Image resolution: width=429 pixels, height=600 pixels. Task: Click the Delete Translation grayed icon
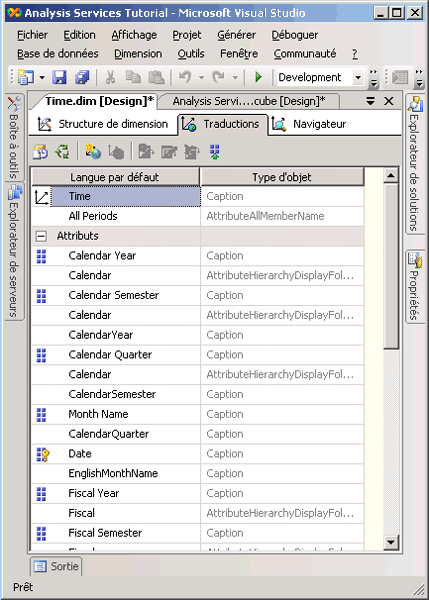pos(116,152)
